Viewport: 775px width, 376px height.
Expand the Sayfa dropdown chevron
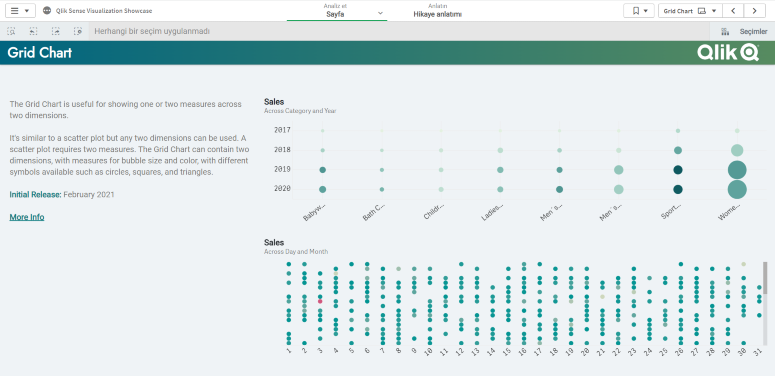[x=381, y=13]
